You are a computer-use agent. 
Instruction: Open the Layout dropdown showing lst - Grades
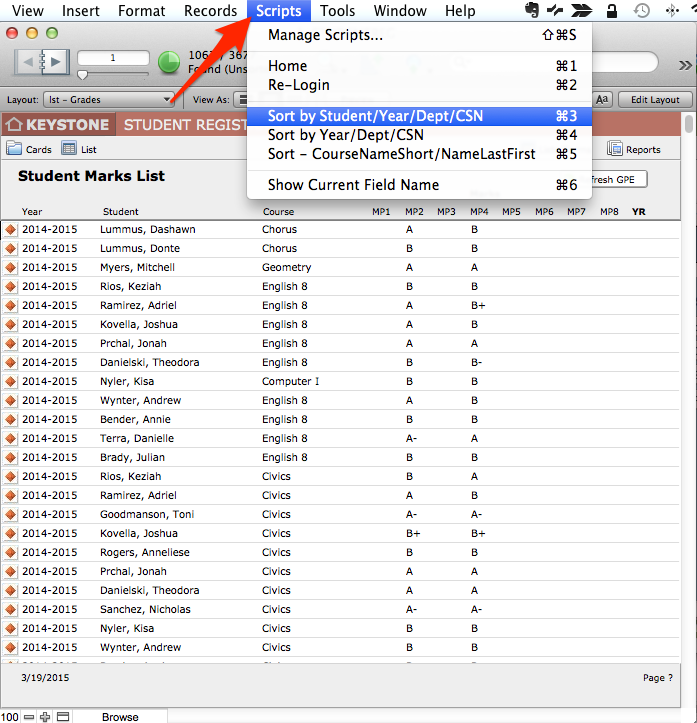point(110,100)
